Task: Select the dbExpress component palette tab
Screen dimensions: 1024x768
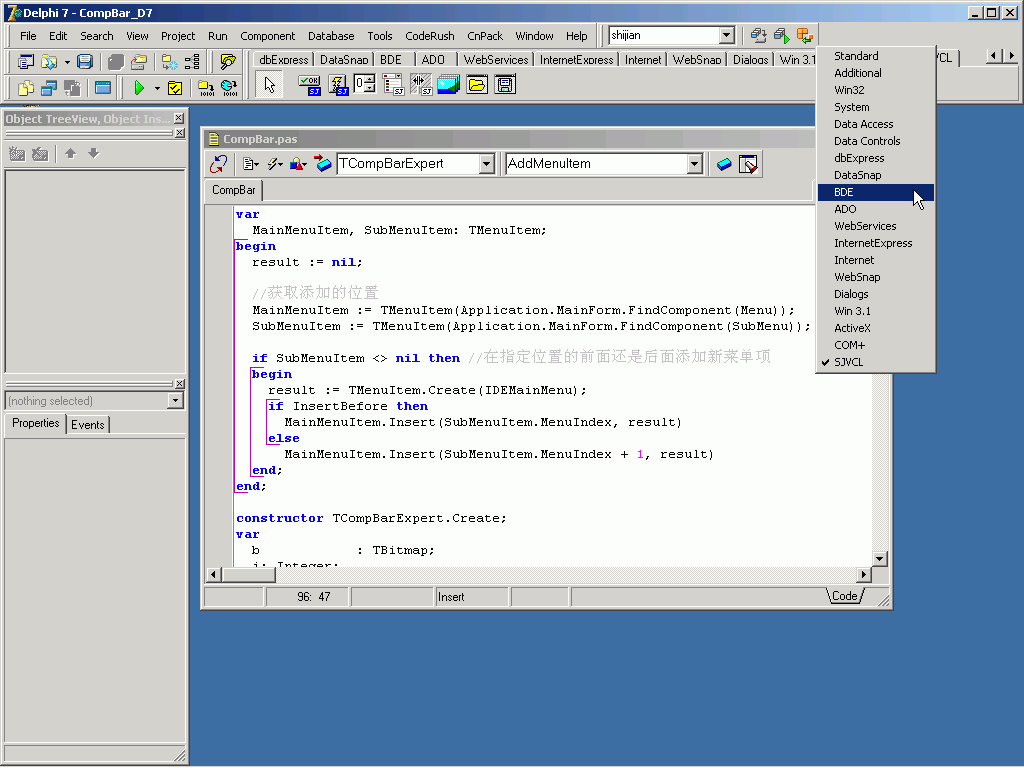Action: [283, 60]
